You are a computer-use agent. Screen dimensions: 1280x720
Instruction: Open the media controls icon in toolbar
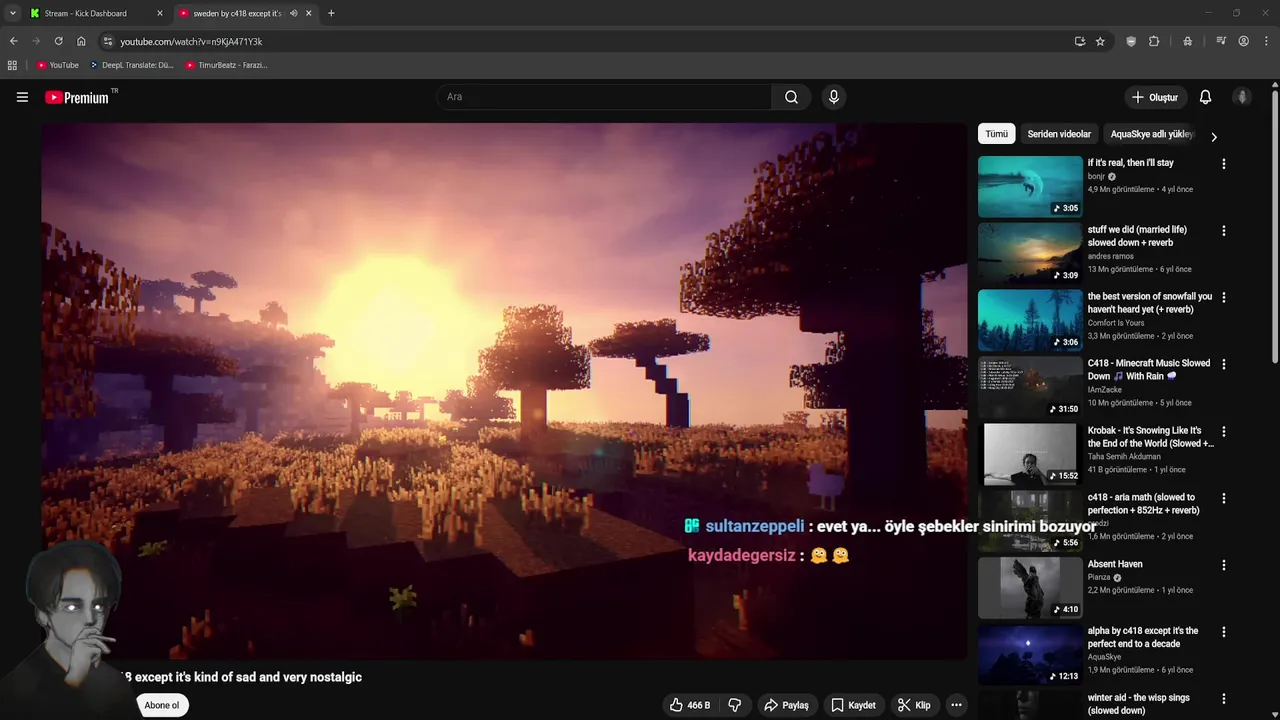click(1221, 41)
